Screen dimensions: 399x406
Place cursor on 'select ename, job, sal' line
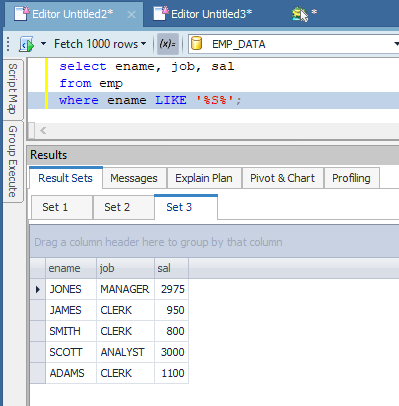[x=147, y=66]
